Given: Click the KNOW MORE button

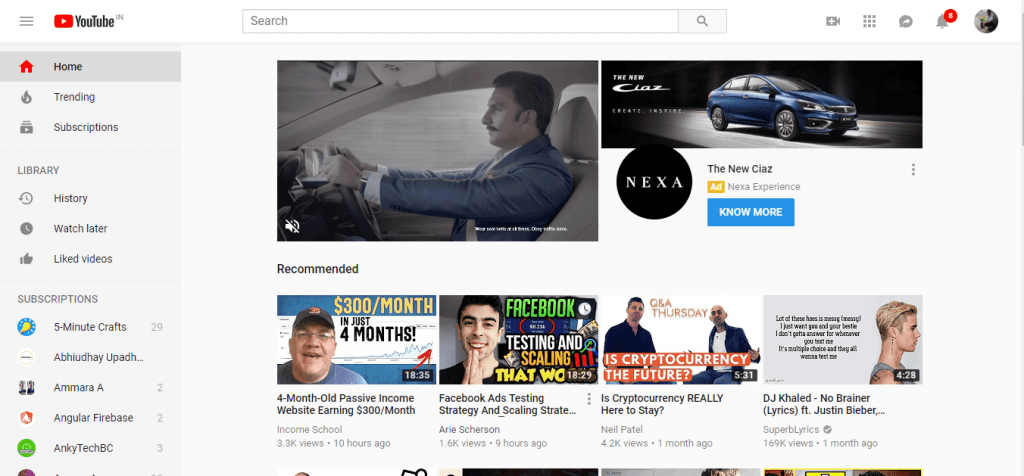Looking at the screenshot, I should (750, 212).
